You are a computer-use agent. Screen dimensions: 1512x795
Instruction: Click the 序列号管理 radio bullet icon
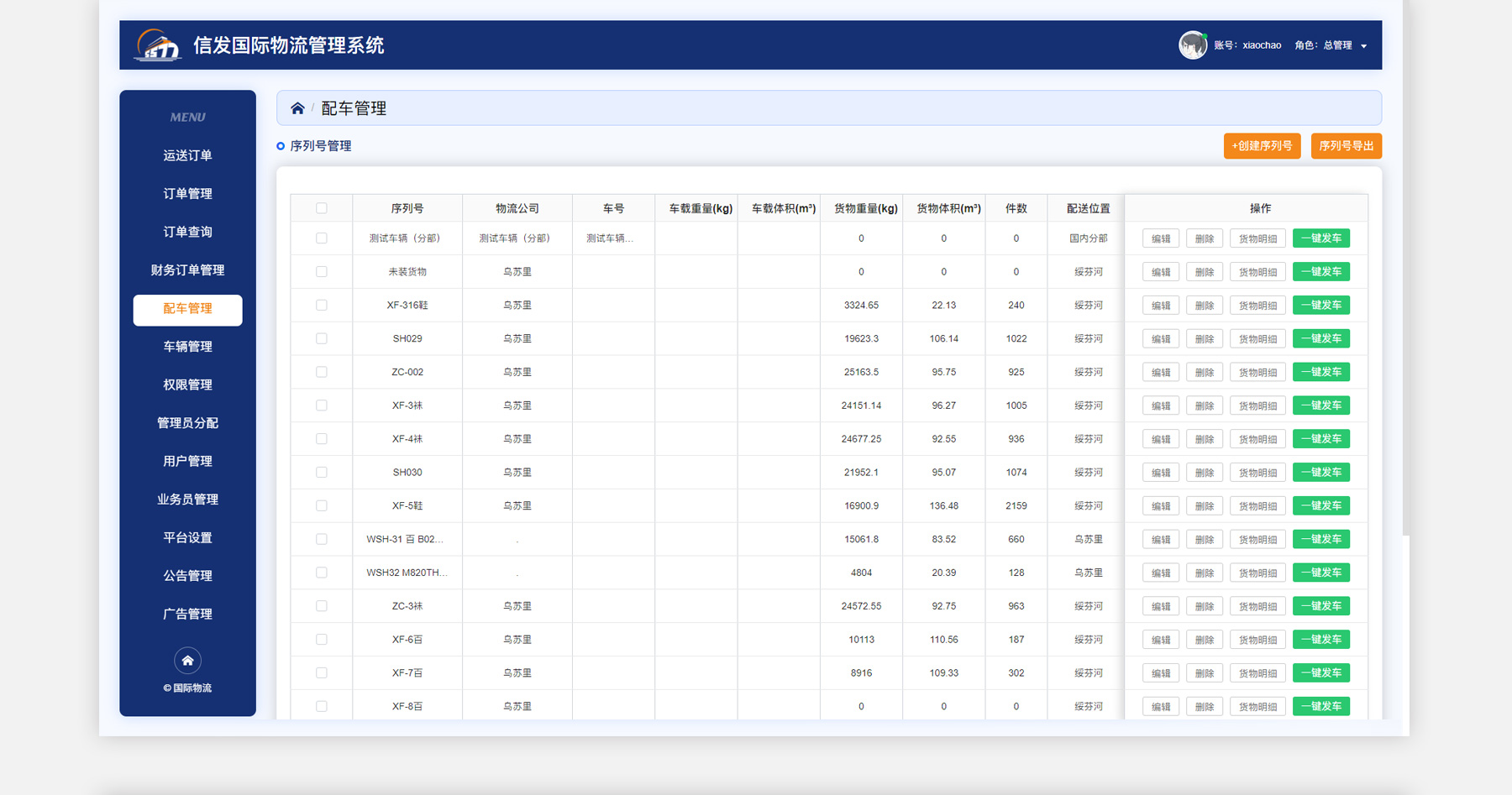281,146
